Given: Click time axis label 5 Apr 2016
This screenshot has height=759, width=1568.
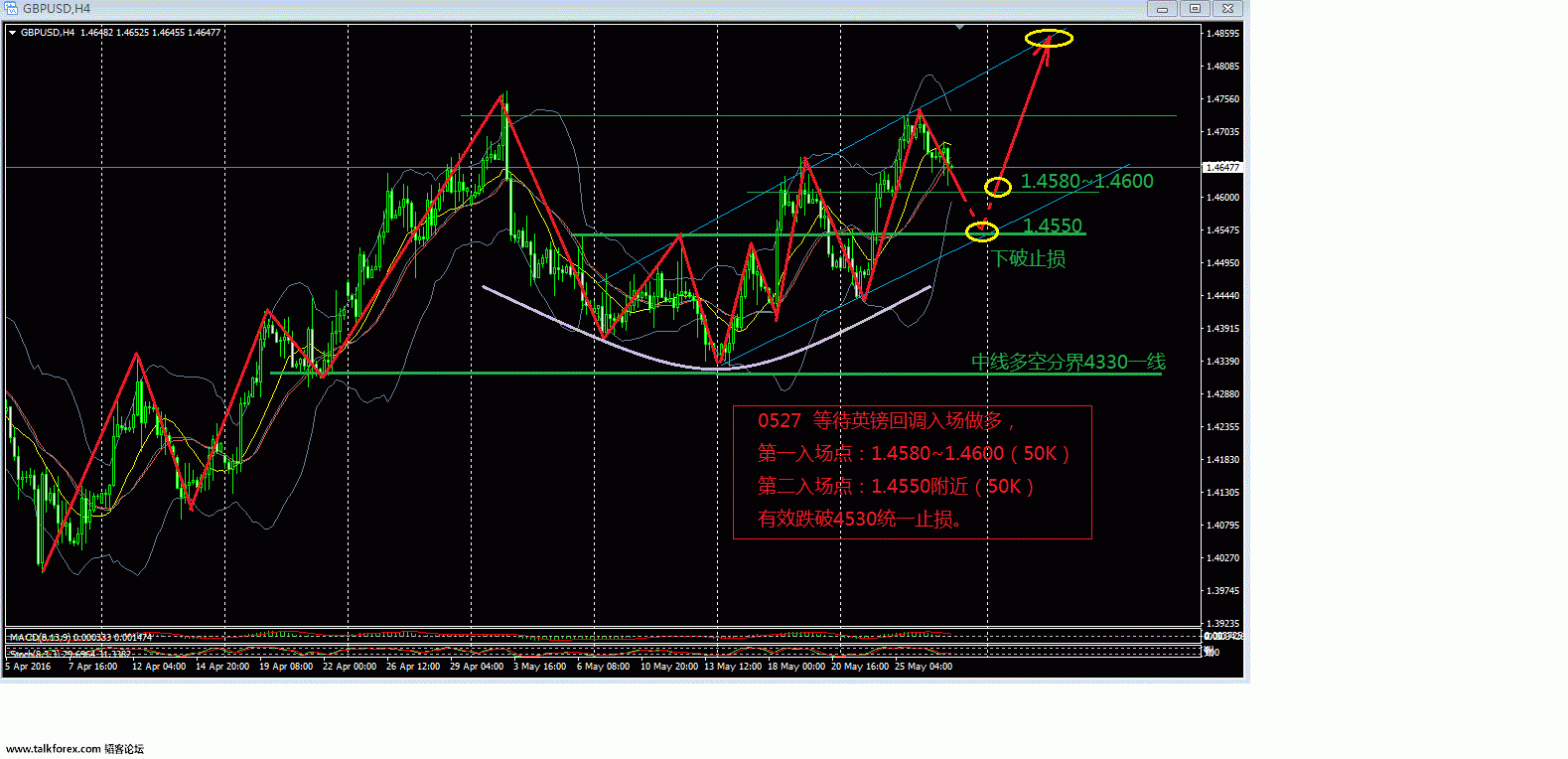Looking at the screenshot, I should pos(28,667).
